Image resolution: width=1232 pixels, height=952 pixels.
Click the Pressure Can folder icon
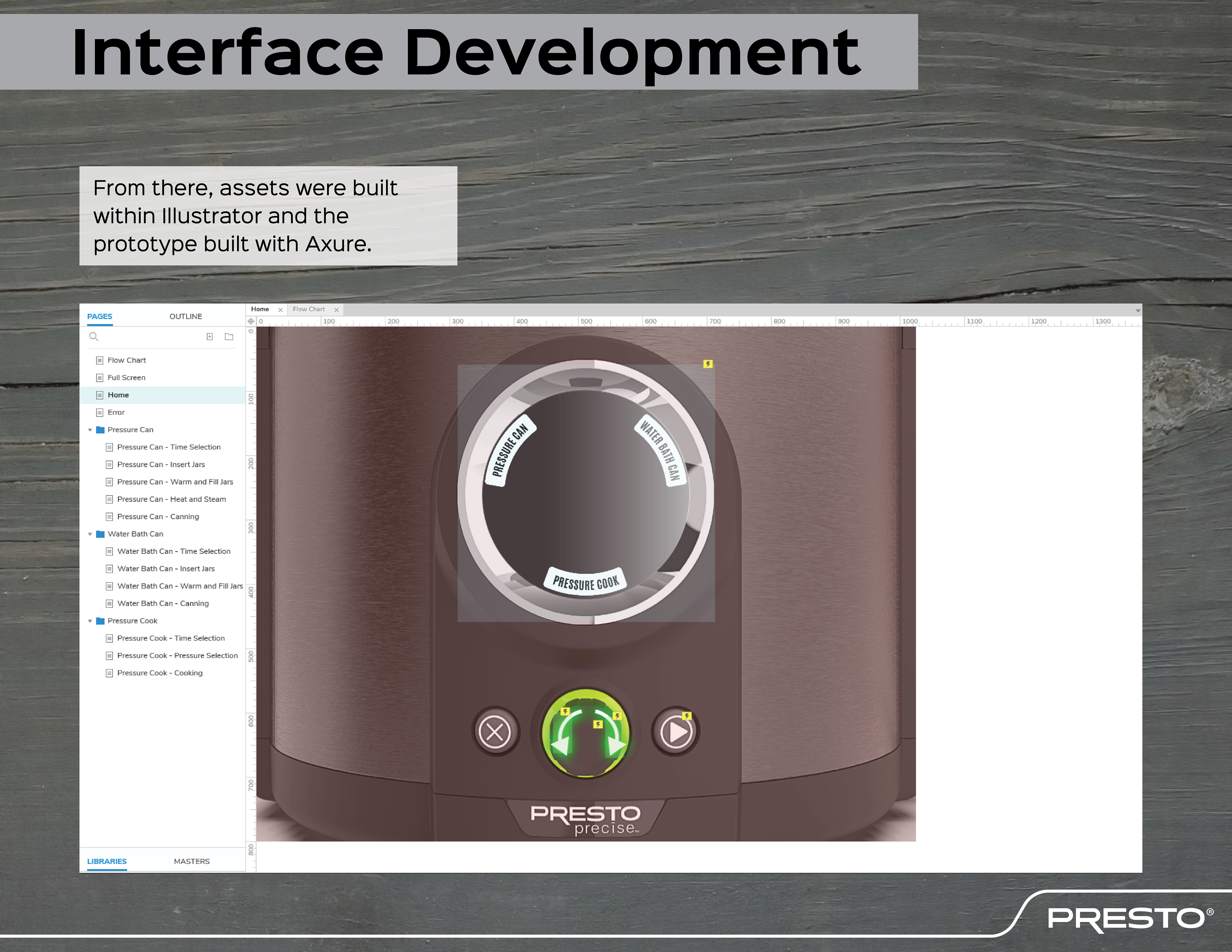click(100, 429)
